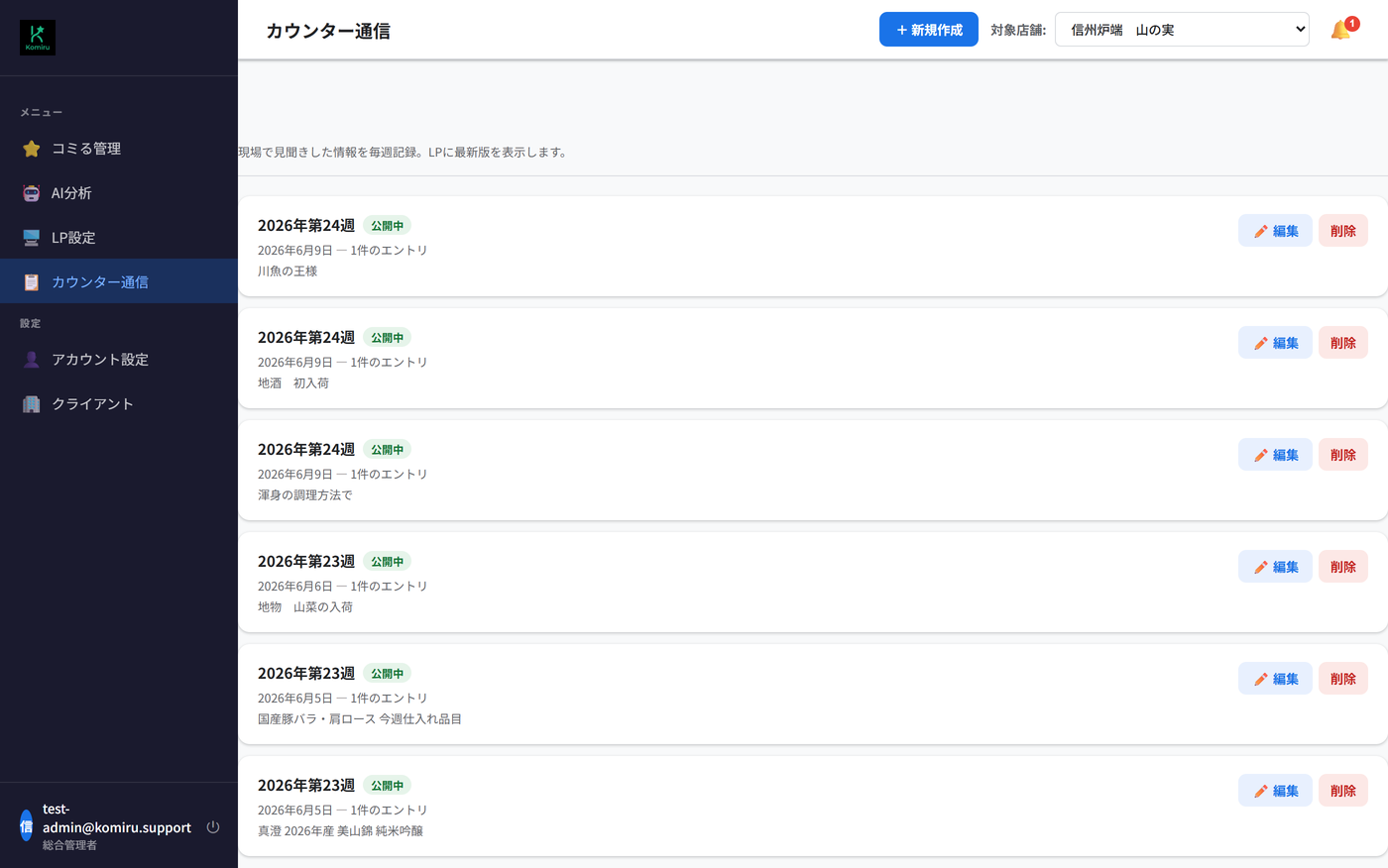Viewport: 1388px width, 868px height.
Task: Click the power logout icon
Action: click(213, 827)
